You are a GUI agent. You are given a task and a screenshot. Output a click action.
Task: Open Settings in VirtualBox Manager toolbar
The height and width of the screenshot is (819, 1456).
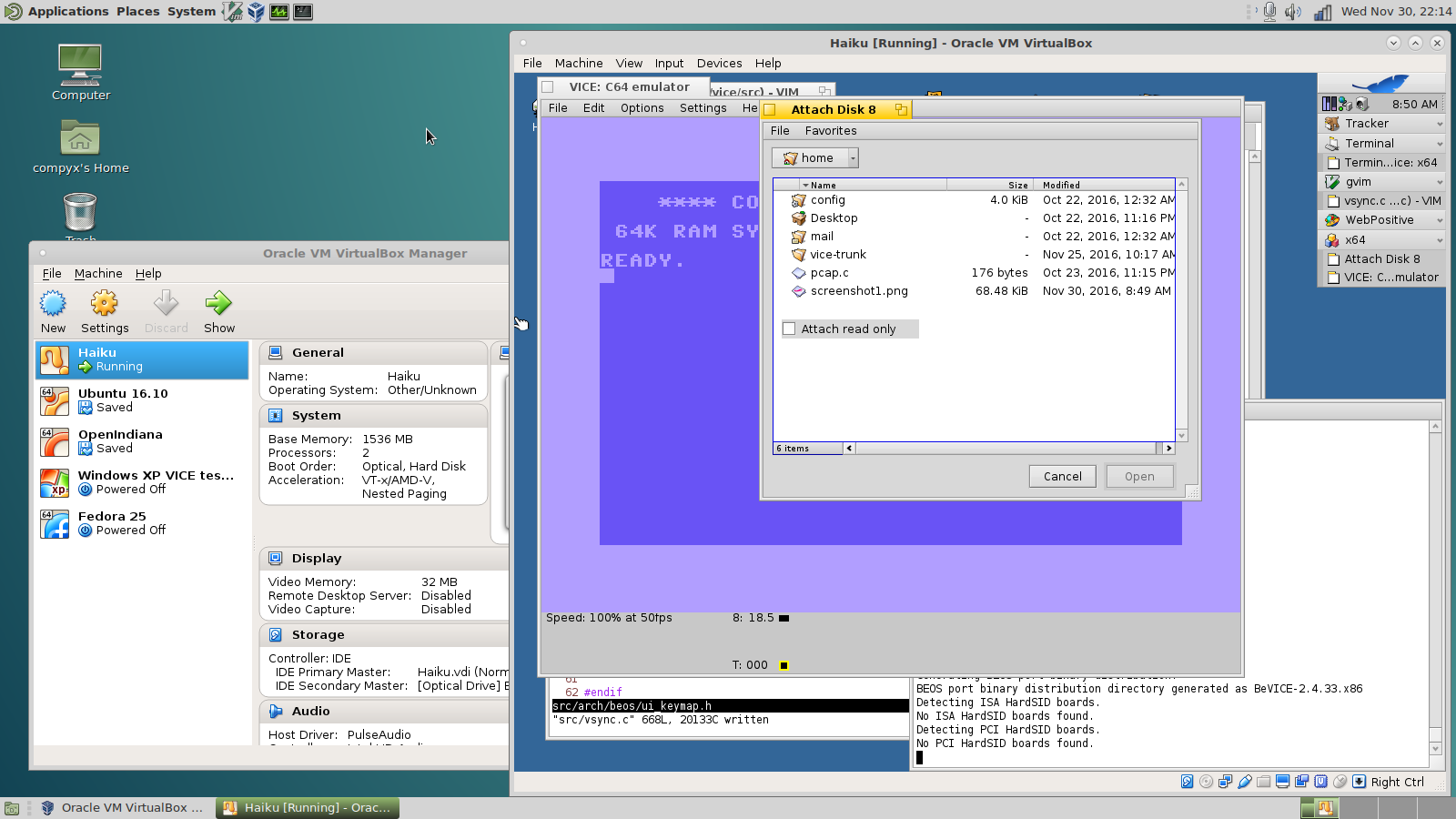pos(105,311)
